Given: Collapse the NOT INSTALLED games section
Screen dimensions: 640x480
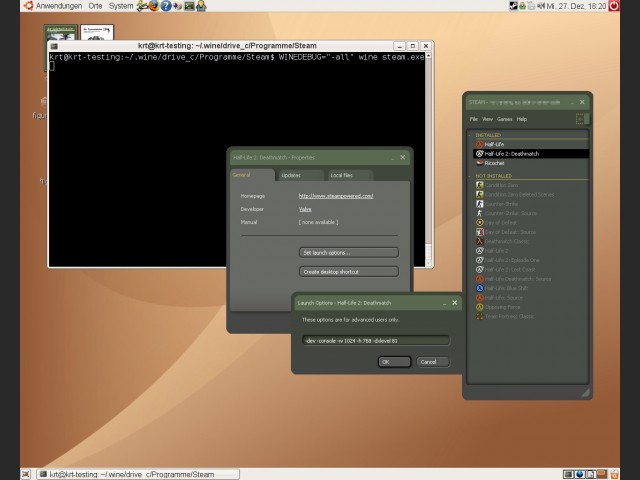Looking at the screenshot, I should click(469, 176).
